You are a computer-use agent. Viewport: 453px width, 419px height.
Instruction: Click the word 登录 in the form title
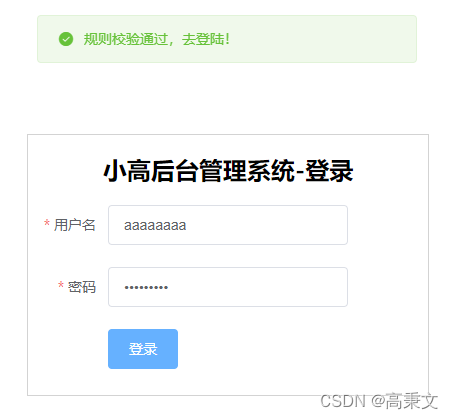pos(329,171)
